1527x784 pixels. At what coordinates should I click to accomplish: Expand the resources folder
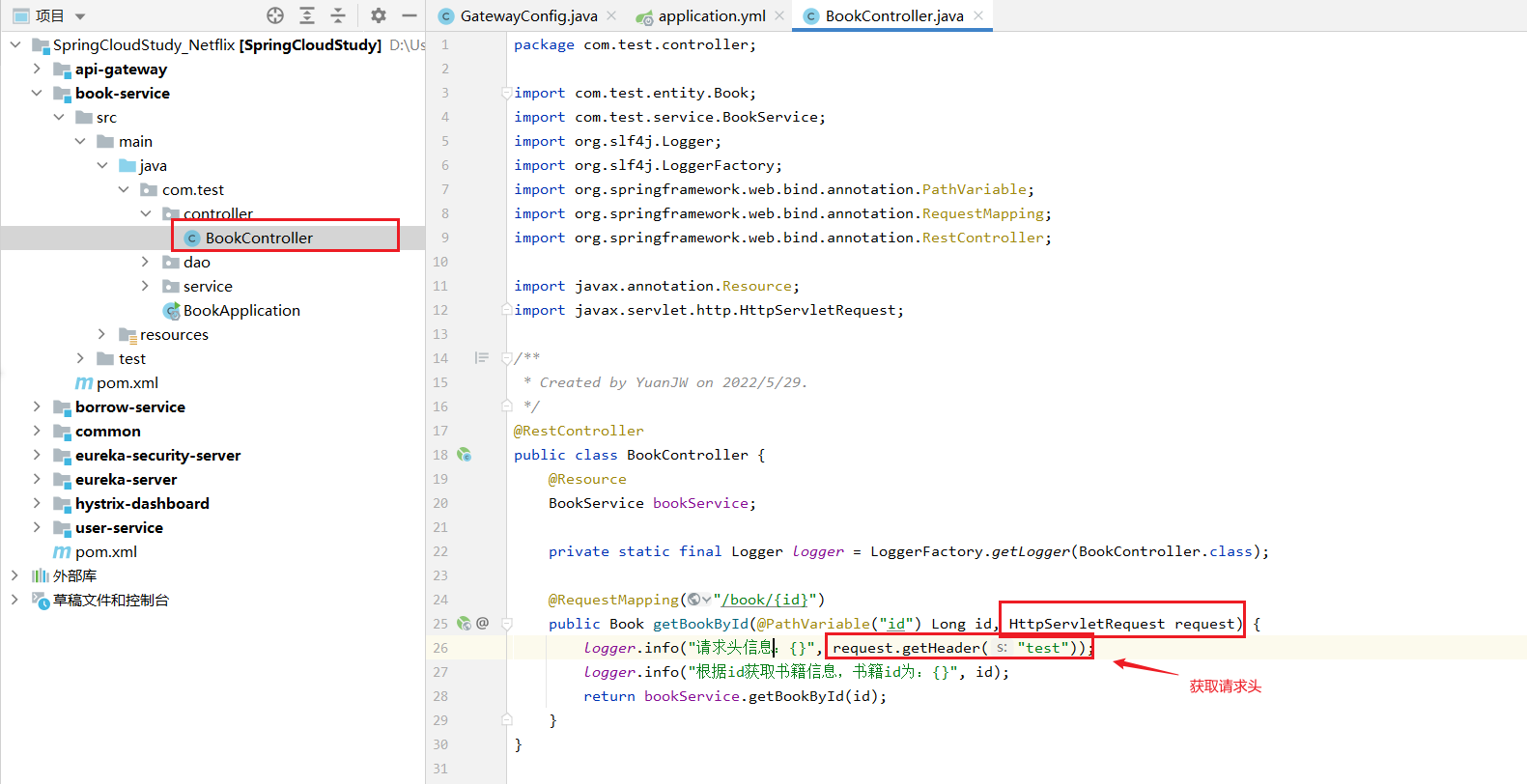pos(102,334)
